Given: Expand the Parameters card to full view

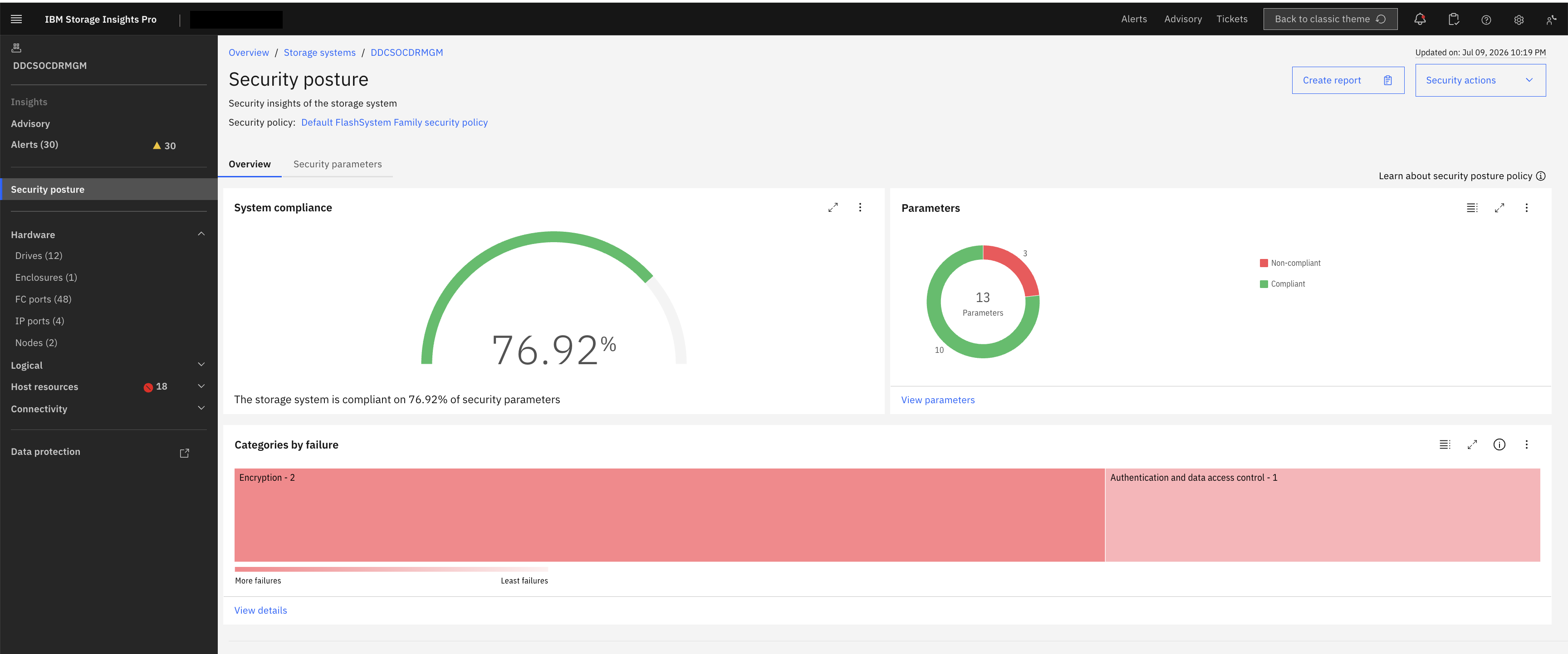Looking at the screenshot, I should pyautogui.click(x=1499, y=207).
